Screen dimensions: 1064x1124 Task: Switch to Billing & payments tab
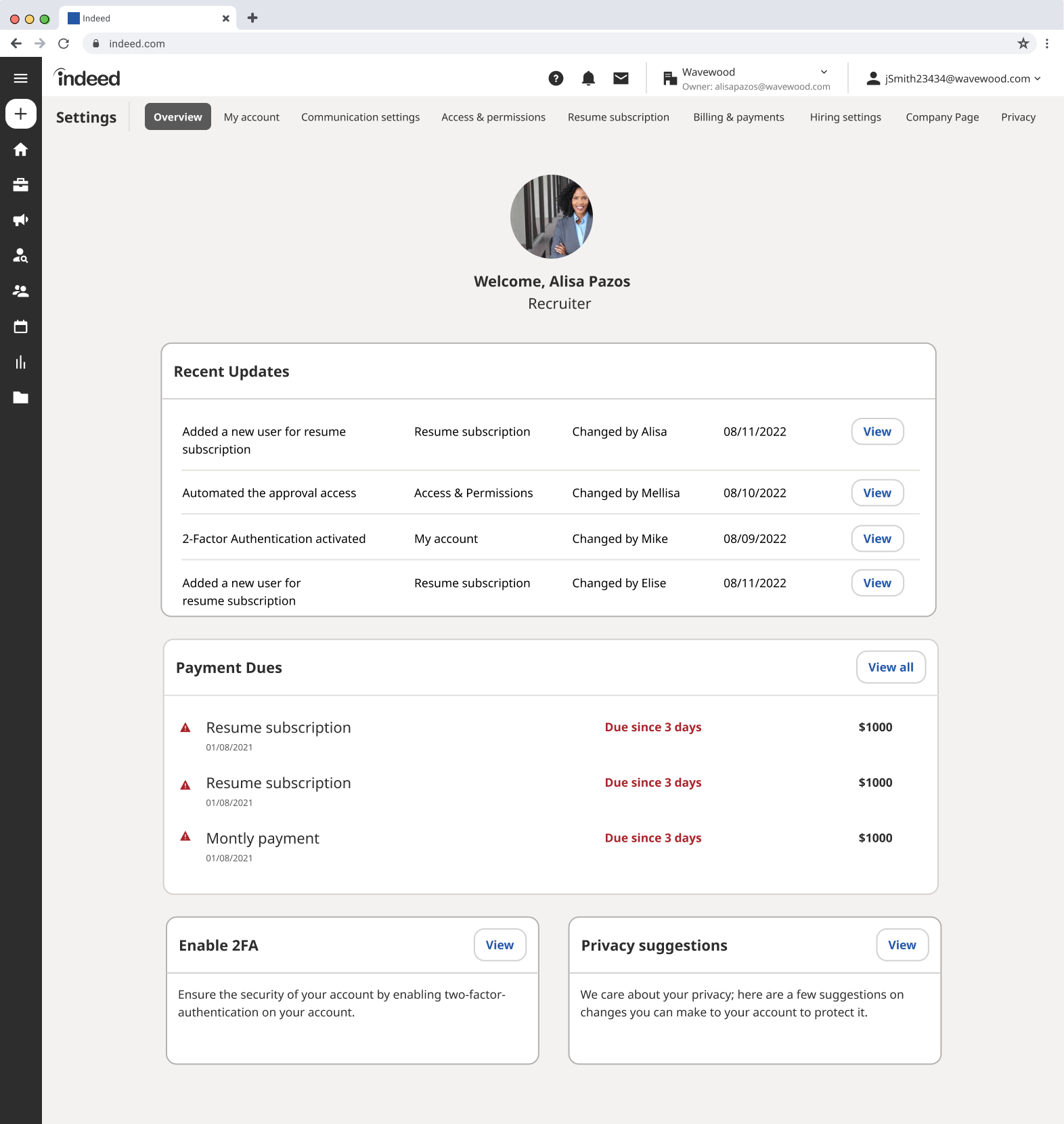pos(738,117)
